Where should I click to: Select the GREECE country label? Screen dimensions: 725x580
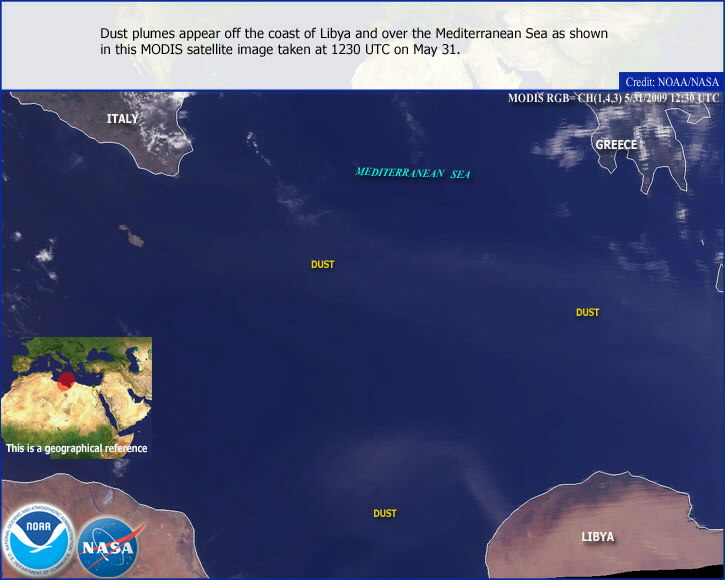[616, 145]
